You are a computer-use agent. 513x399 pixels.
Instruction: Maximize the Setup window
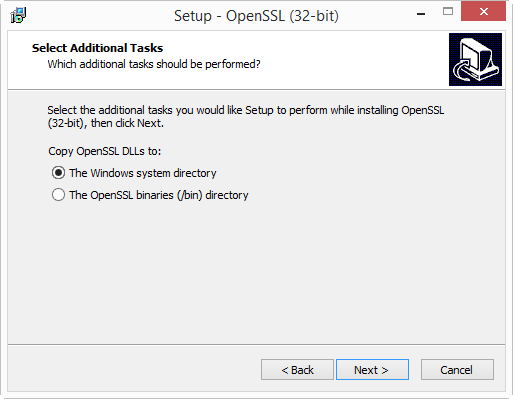pos(448,12)
